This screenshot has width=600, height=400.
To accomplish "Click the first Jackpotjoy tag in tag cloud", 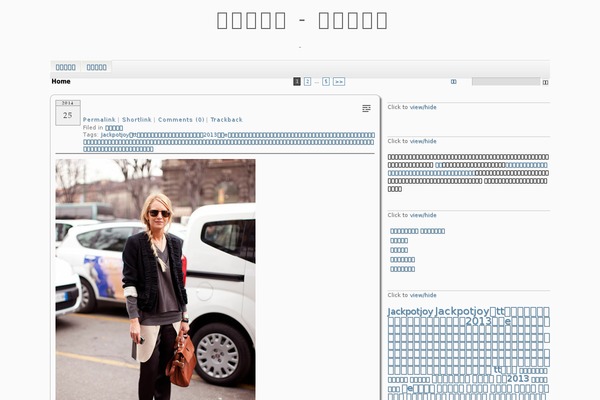I will [x=410, y=312].
